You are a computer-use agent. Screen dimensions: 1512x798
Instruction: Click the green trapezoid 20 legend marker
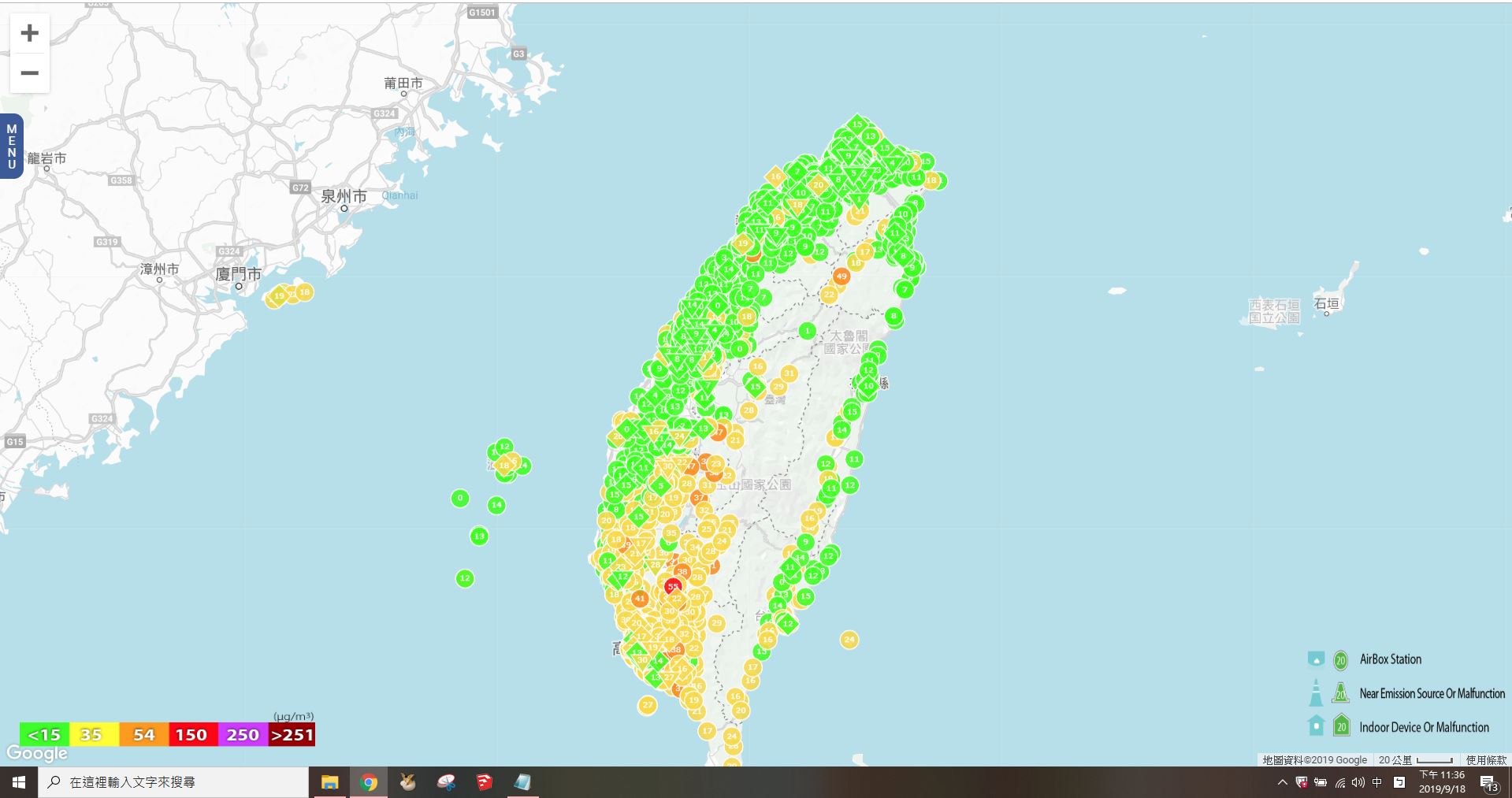click(1340, 694)
